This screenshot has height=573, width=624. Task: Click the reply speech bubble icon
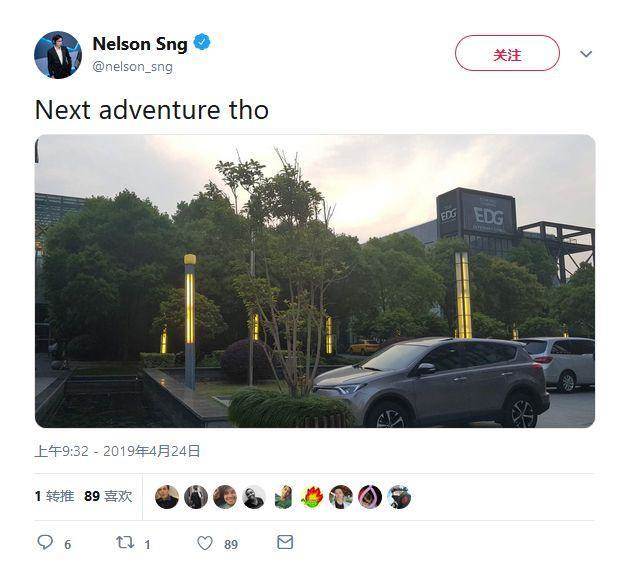pyautogui.click(x=45, y=542)
